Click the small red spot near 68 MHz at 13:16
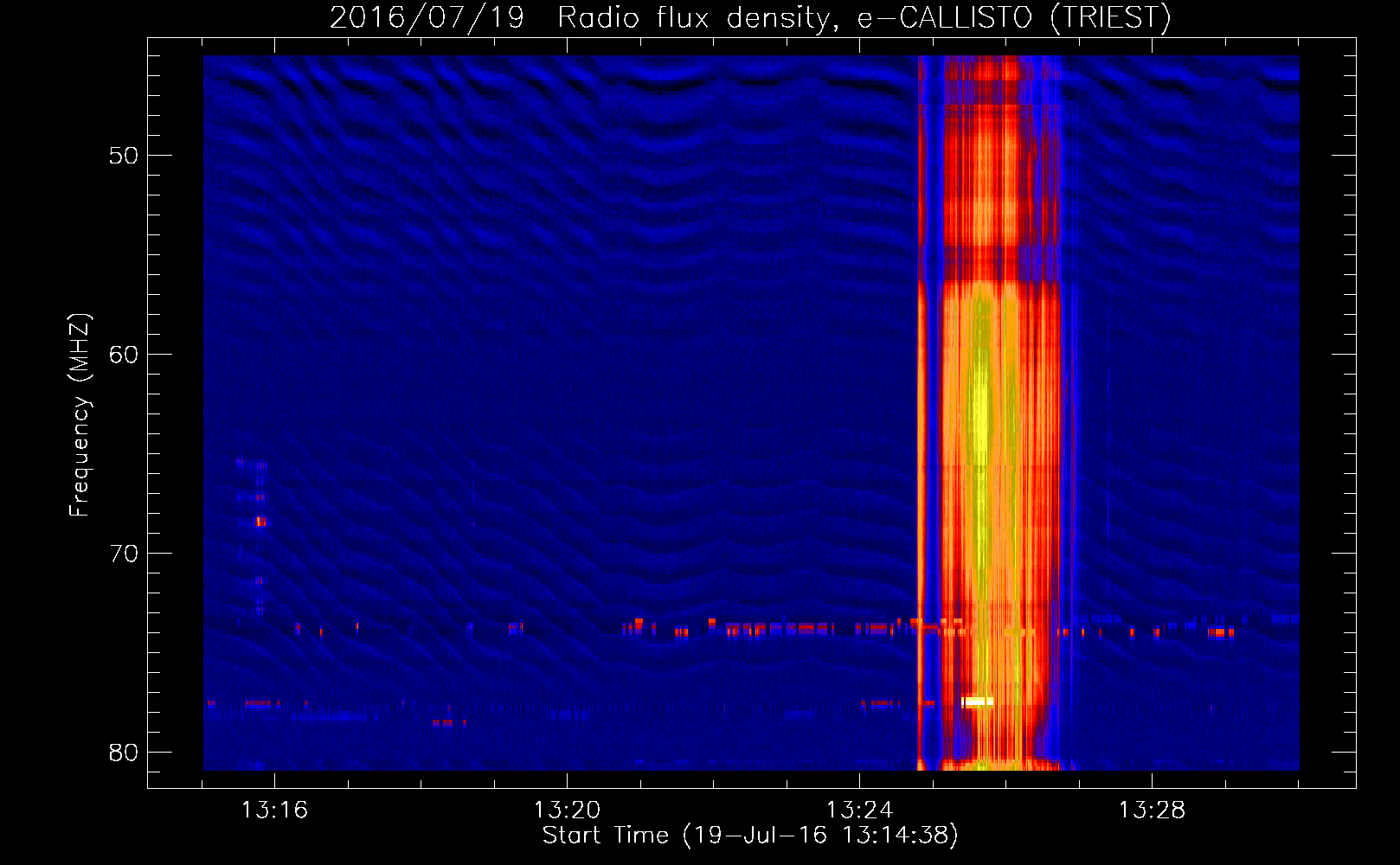 point(260,522)
